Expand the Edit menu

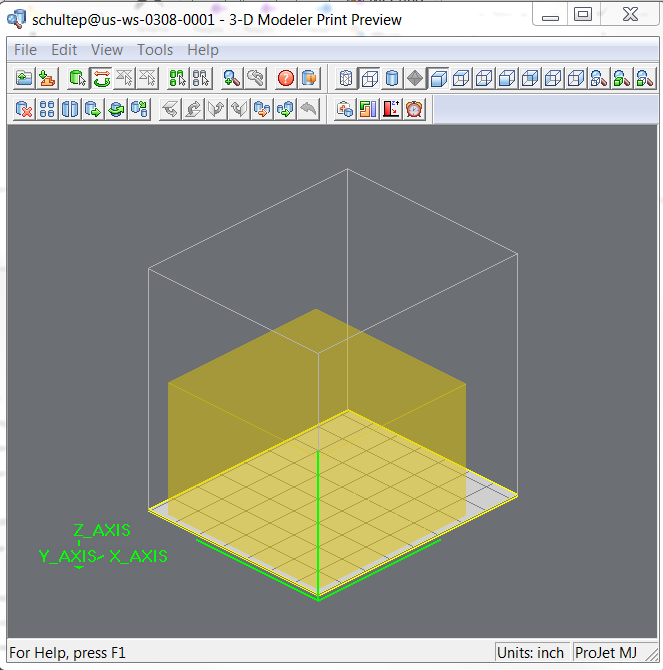tap(64, 49)
